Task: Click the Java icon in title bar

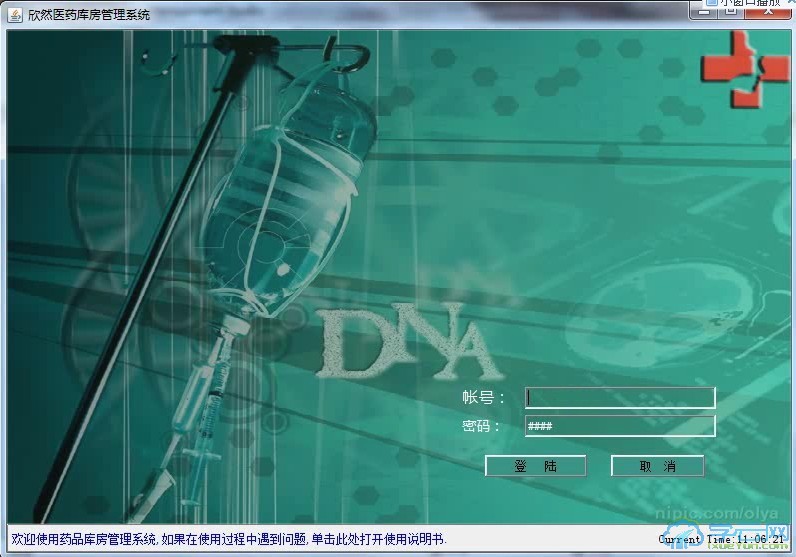Action: click(15, 15)
